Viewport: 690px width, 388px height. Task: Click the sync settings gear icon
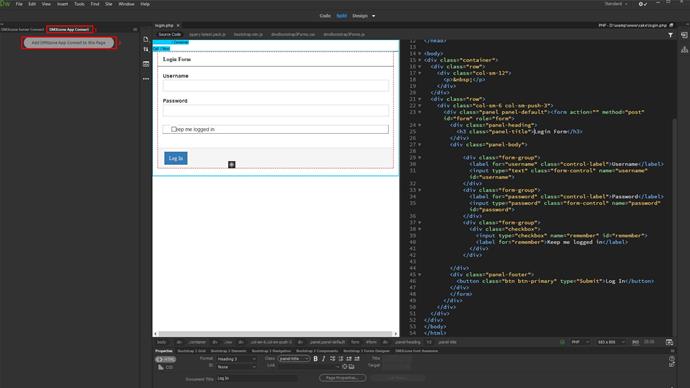(x=642, y=4)
